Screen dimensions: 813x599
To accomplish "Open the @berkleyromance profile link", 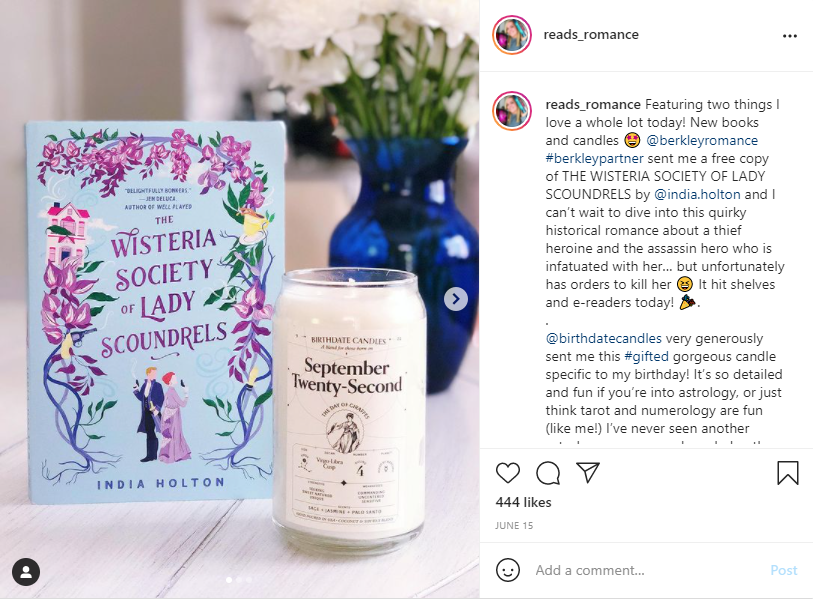I will click(x=702, y=141).
